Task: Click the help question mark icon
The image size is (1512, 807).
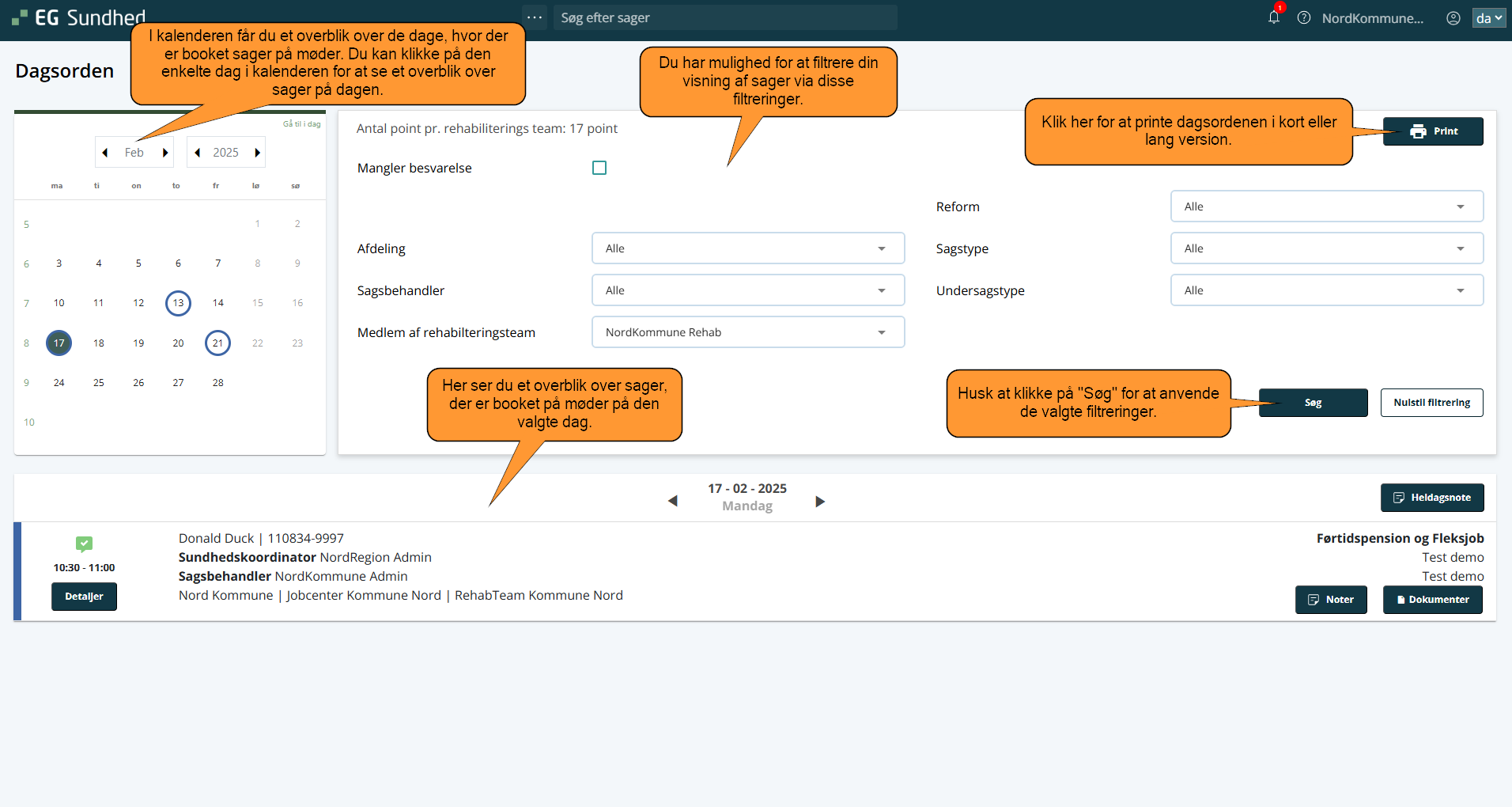Action: tap(1304, 17)
